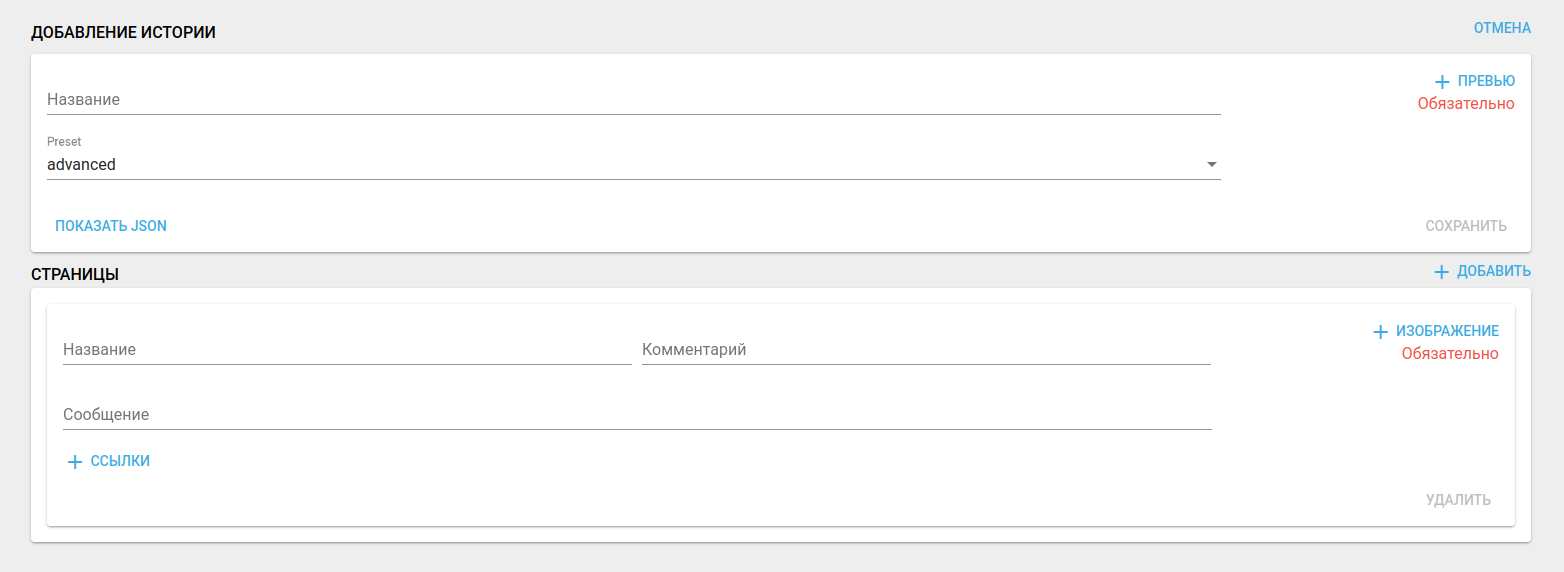The height and width of the screenshot is (572, 1564).
Task: Click the plus icon beside ДОБАВИТЬ
Action: [1441, 272]
